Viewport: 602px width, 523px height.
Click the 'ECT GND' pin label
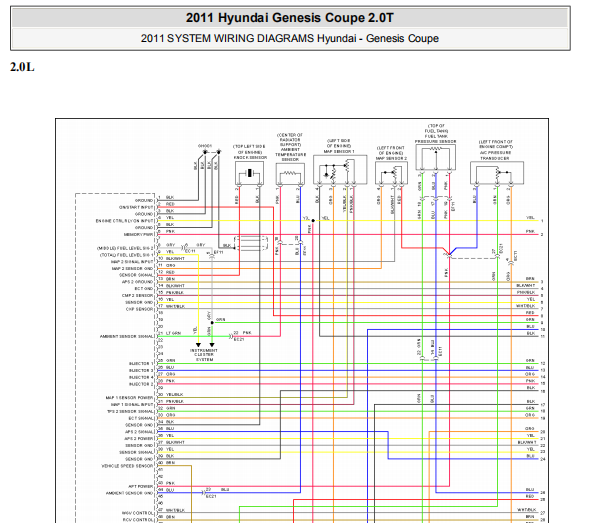pos(144,288)
